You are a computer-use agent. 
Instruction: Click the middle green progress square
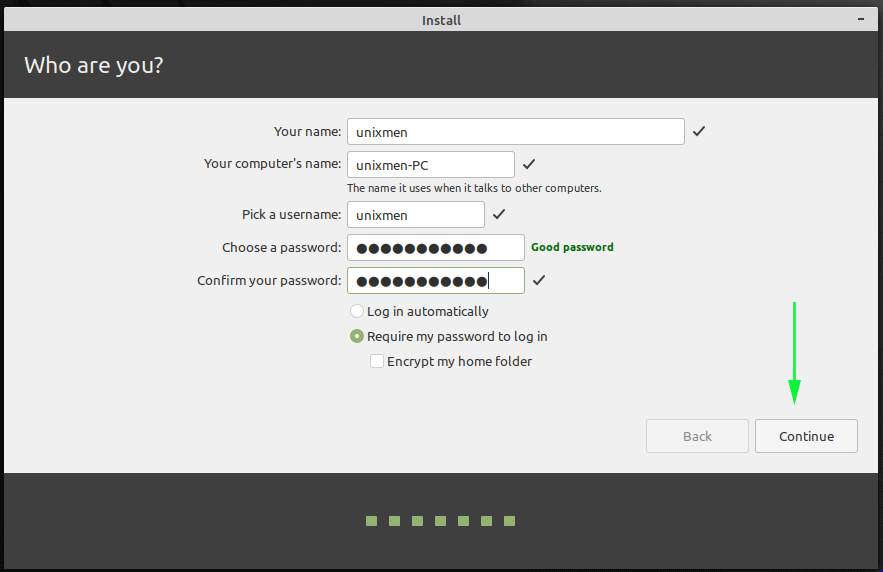[440, 521]
